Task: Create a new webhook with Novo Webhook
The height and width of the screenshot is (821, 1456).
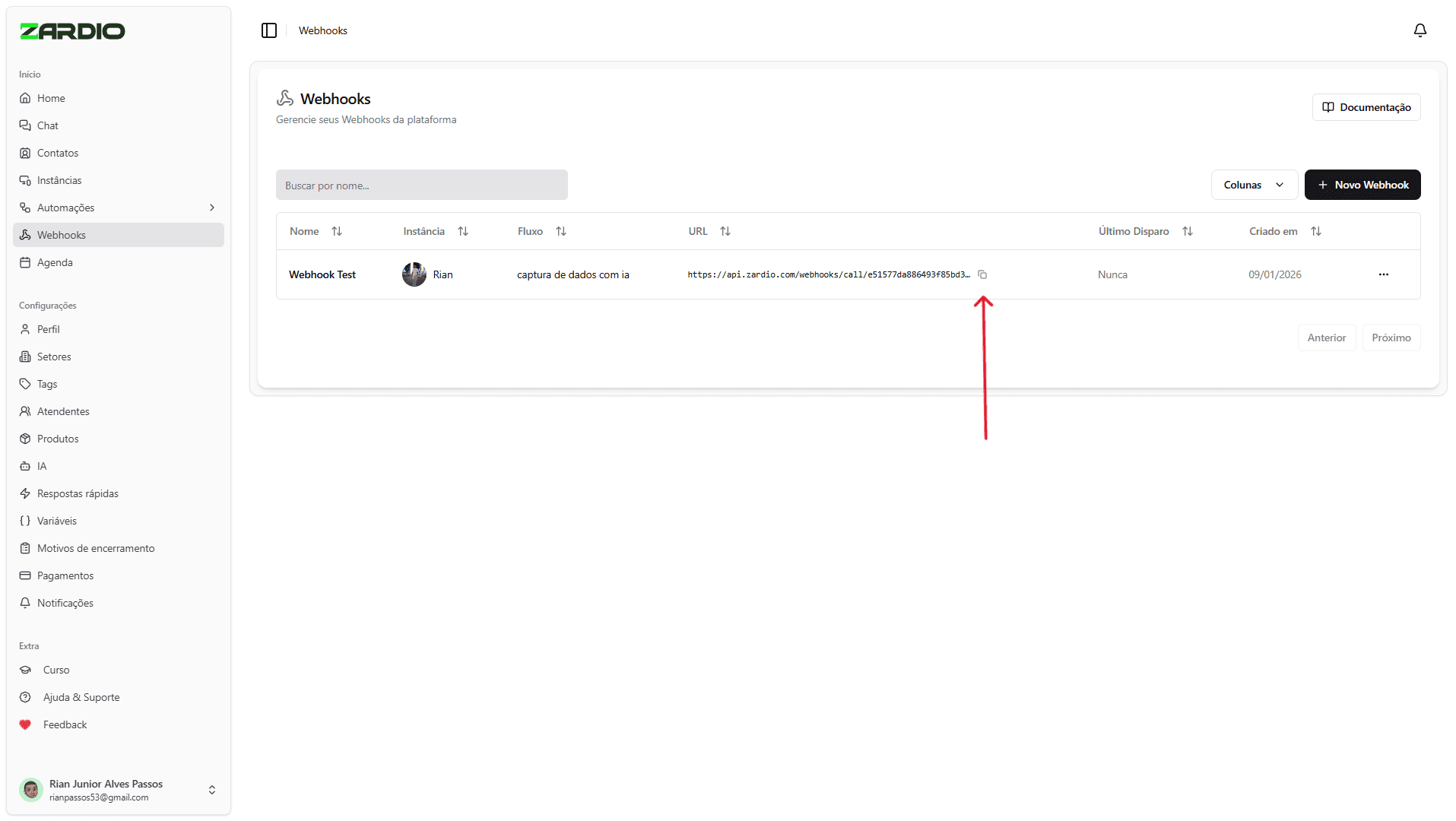Action: [x=1362, y=184]
